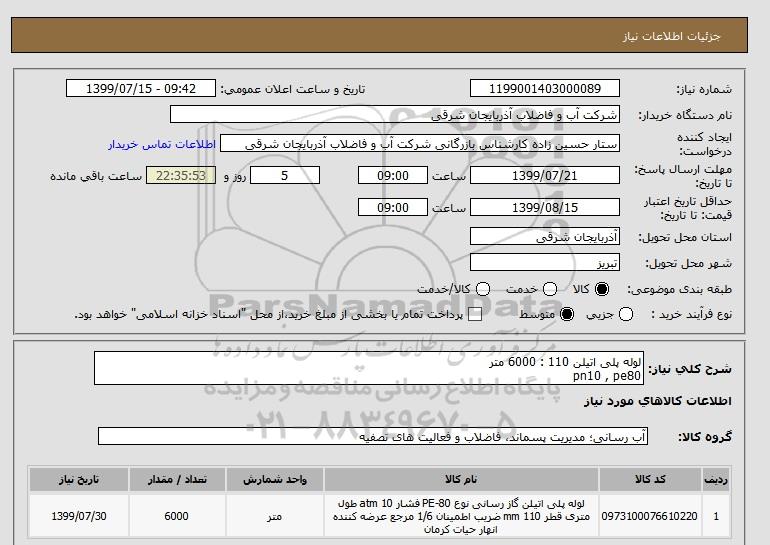The width and height of the screenshot is (770, 545).
Task: Click the واحد شمارش column header
Action: [x=275, y=479]
